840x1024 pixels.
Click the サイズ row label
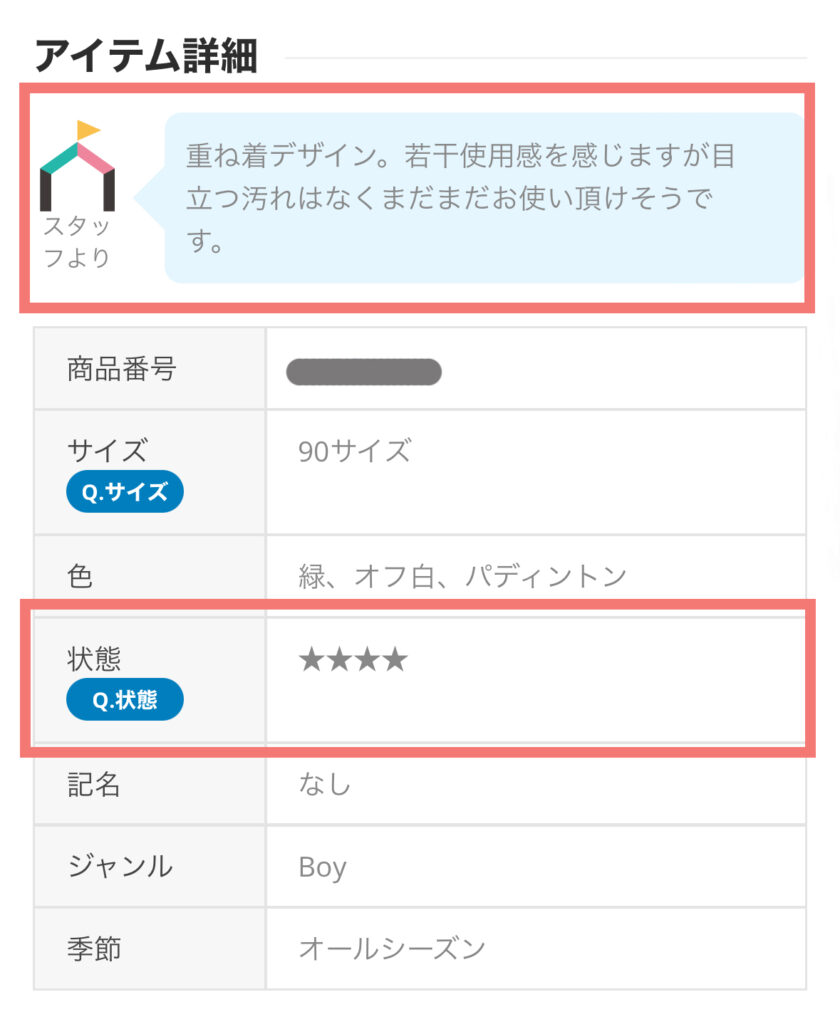pos(108,450)
